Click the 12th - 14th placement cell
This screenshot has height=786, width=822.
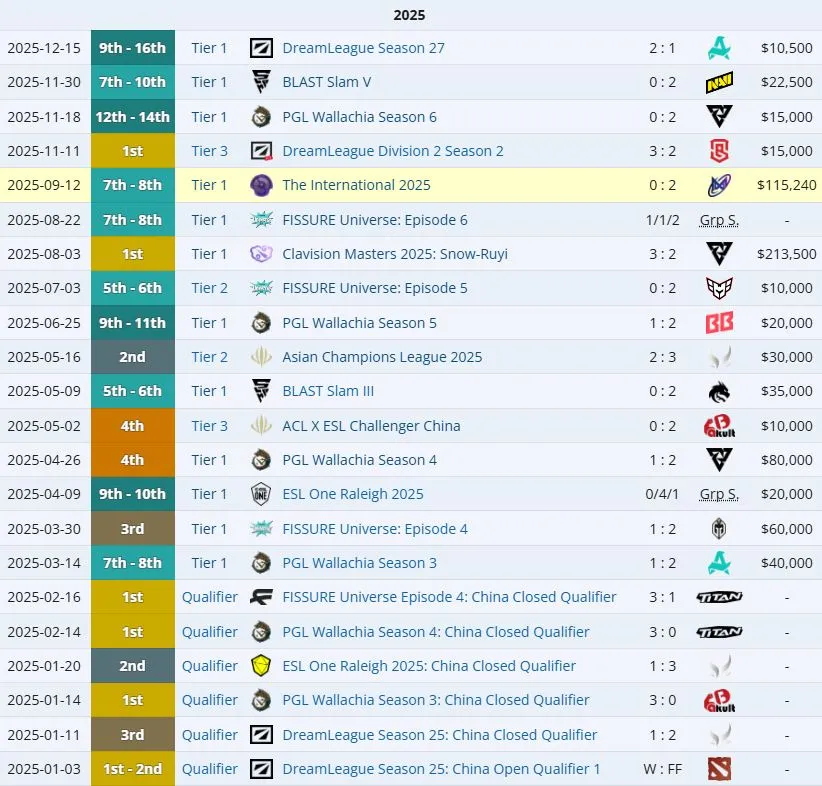click(133, 116)
